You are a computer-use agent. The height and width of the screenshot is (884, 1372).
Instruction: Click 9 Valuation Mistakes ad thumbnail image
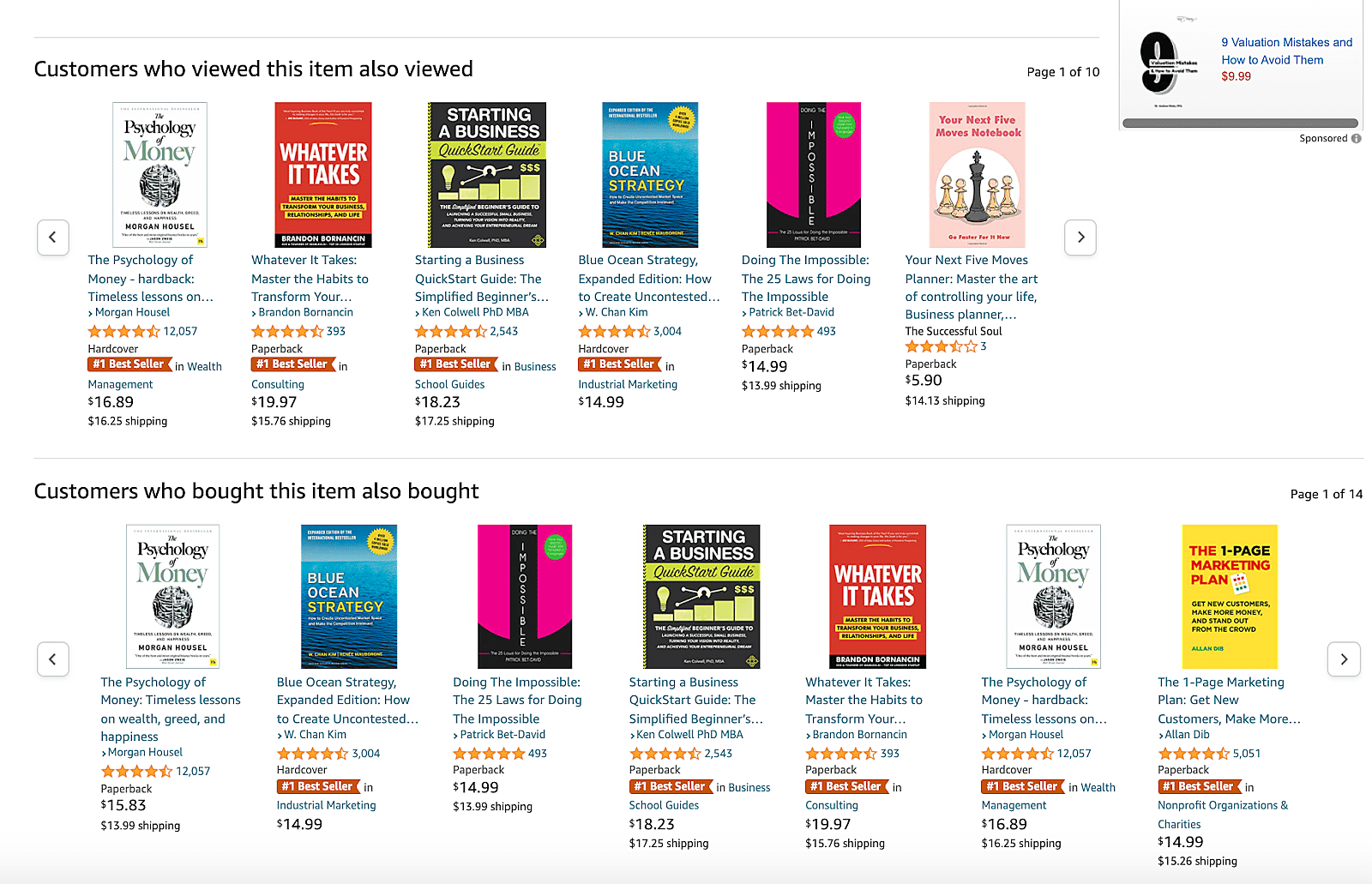pos(1167,63)
